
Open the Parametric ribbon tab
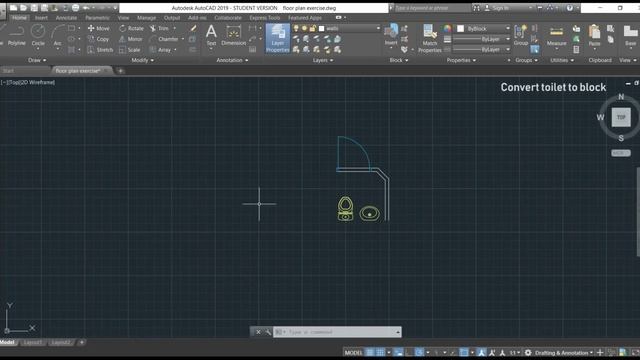(x=97, y=18)
